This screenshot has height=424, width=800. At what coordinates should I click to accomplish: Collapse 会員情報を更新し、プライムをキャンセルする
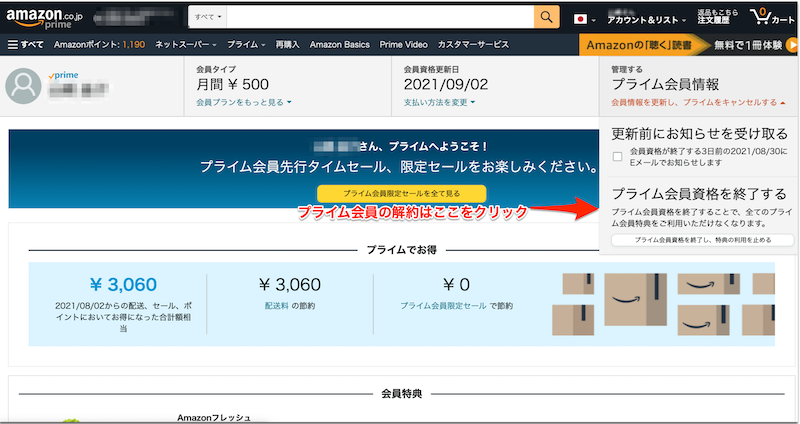point(698,103)
